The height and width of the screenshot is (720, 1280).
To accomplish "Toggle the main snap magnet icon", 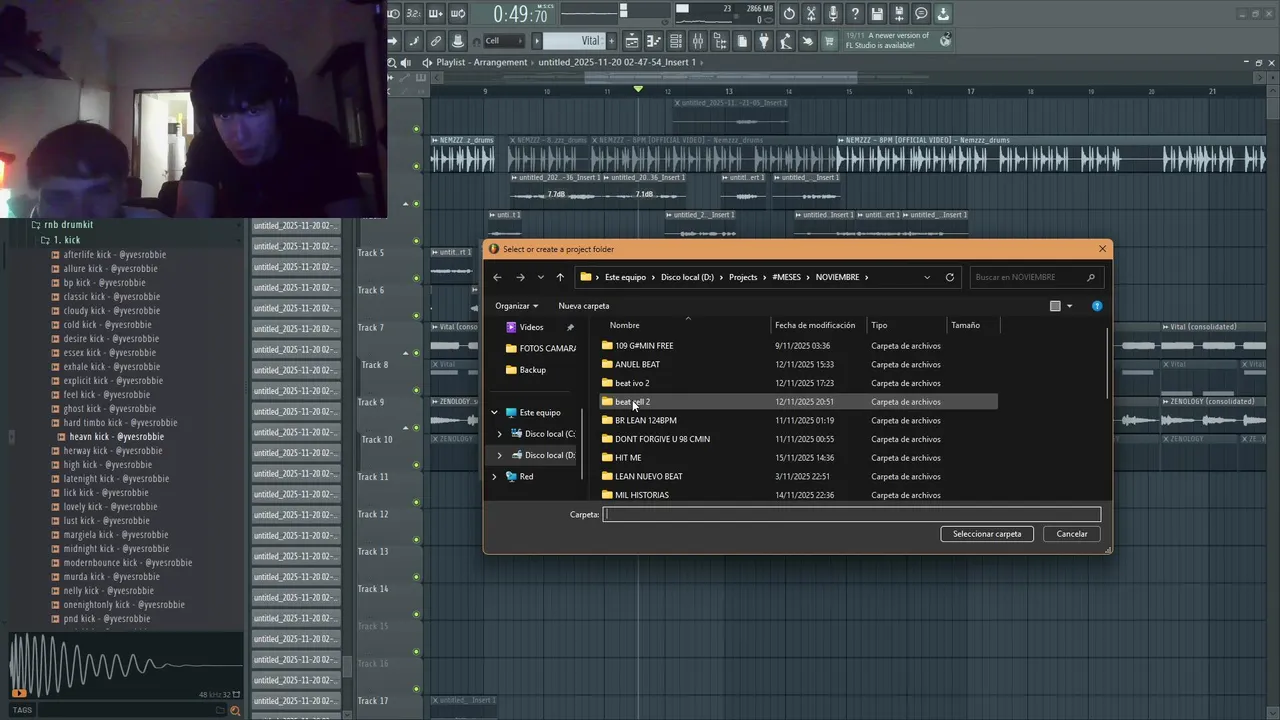I will pyautogui.click(x=477, y=41).
